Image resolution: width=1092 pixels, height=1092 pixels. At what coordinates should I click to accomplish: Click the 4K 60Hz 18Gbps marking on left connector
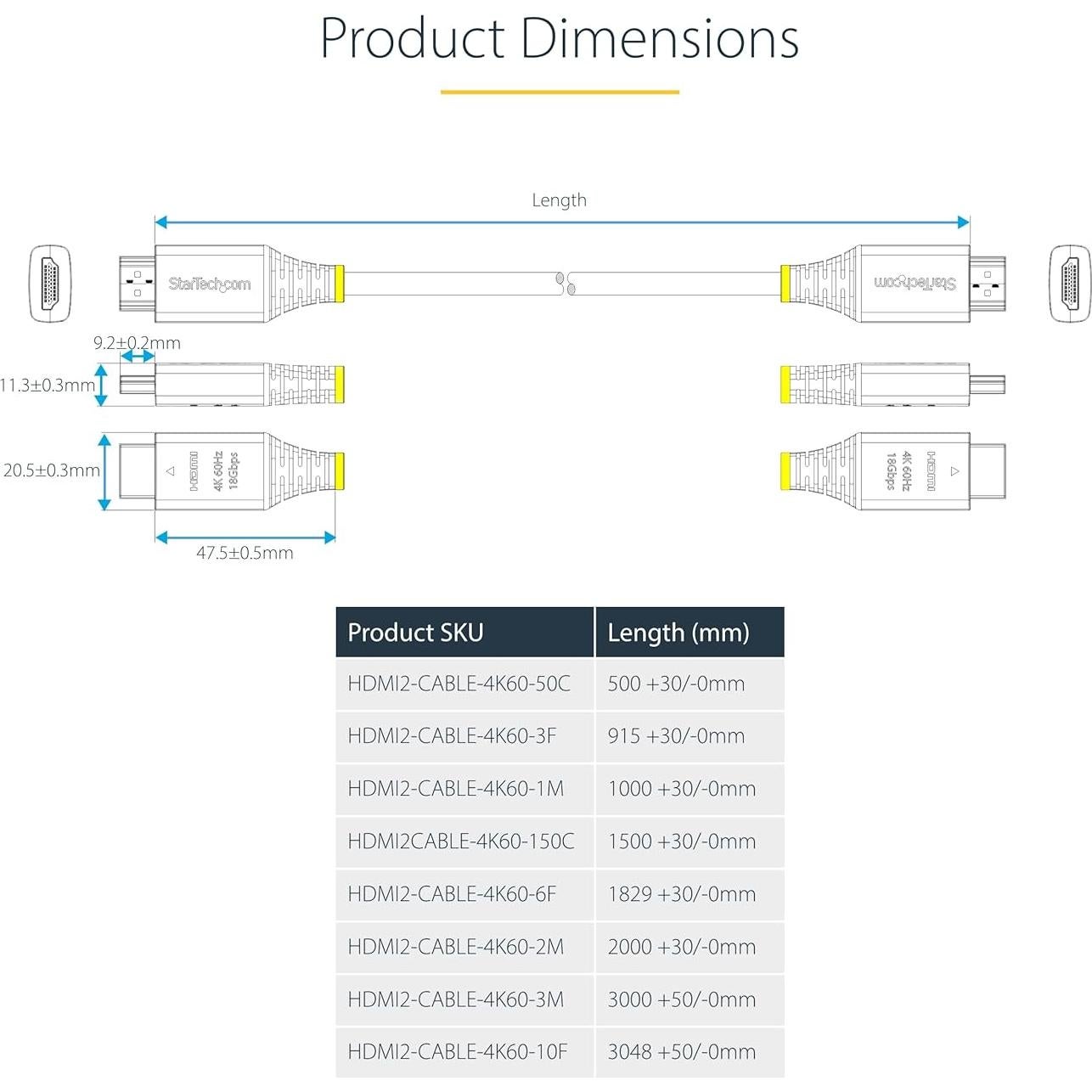point(225,470)
